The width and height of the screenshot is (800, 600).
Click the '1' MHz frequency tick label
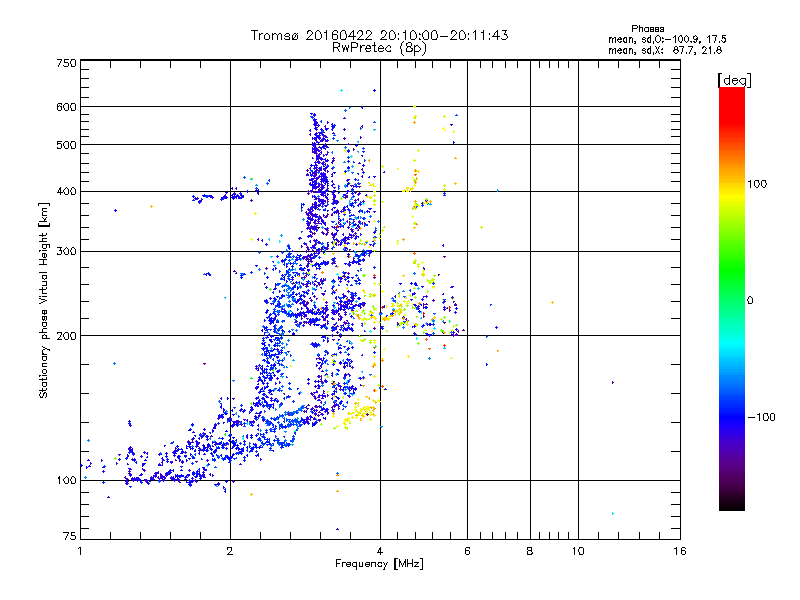pyautogui.click(x=80, y=551)
